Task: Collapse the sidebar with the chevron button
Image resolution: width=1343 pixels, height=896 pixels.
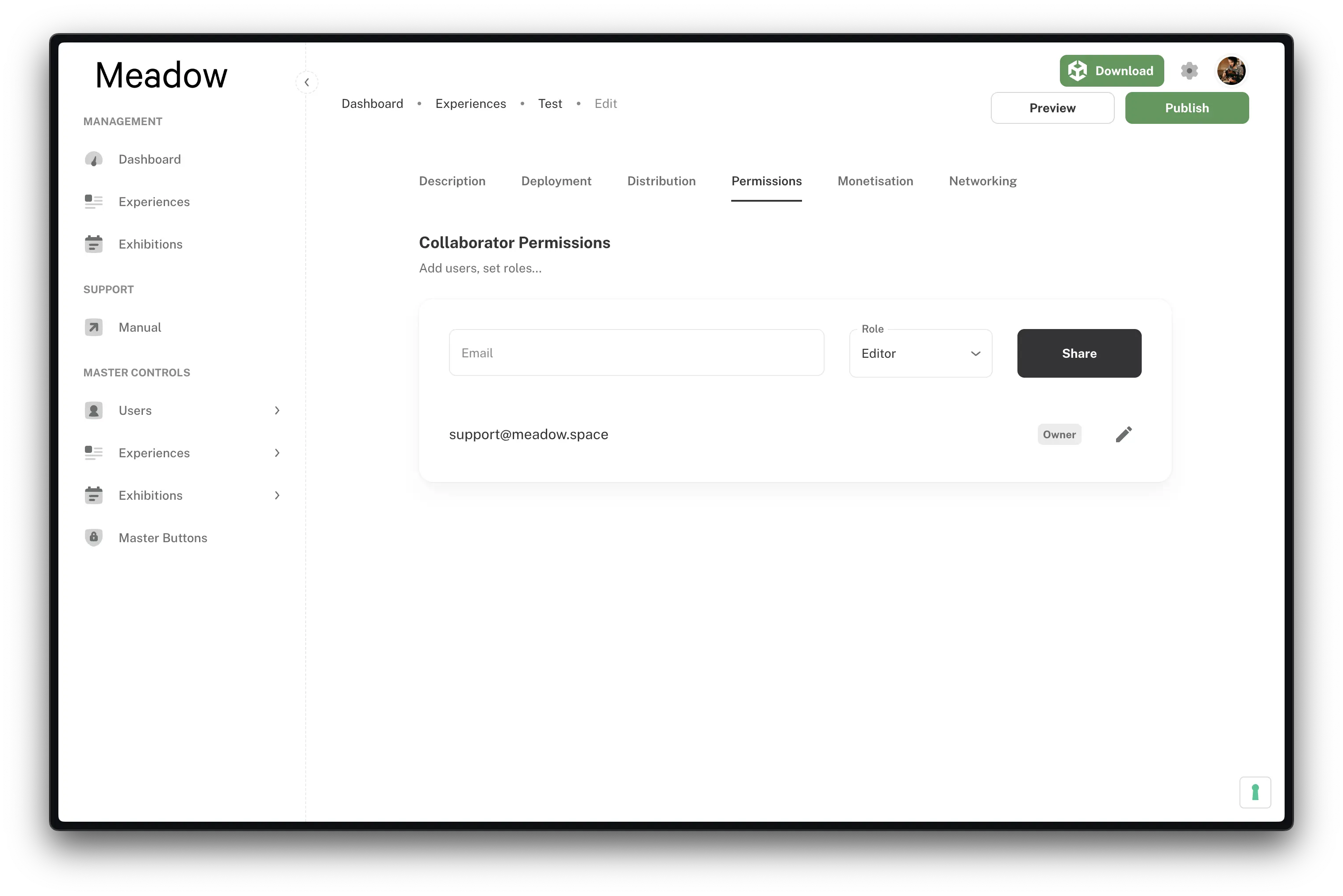Action: [307, 82]
